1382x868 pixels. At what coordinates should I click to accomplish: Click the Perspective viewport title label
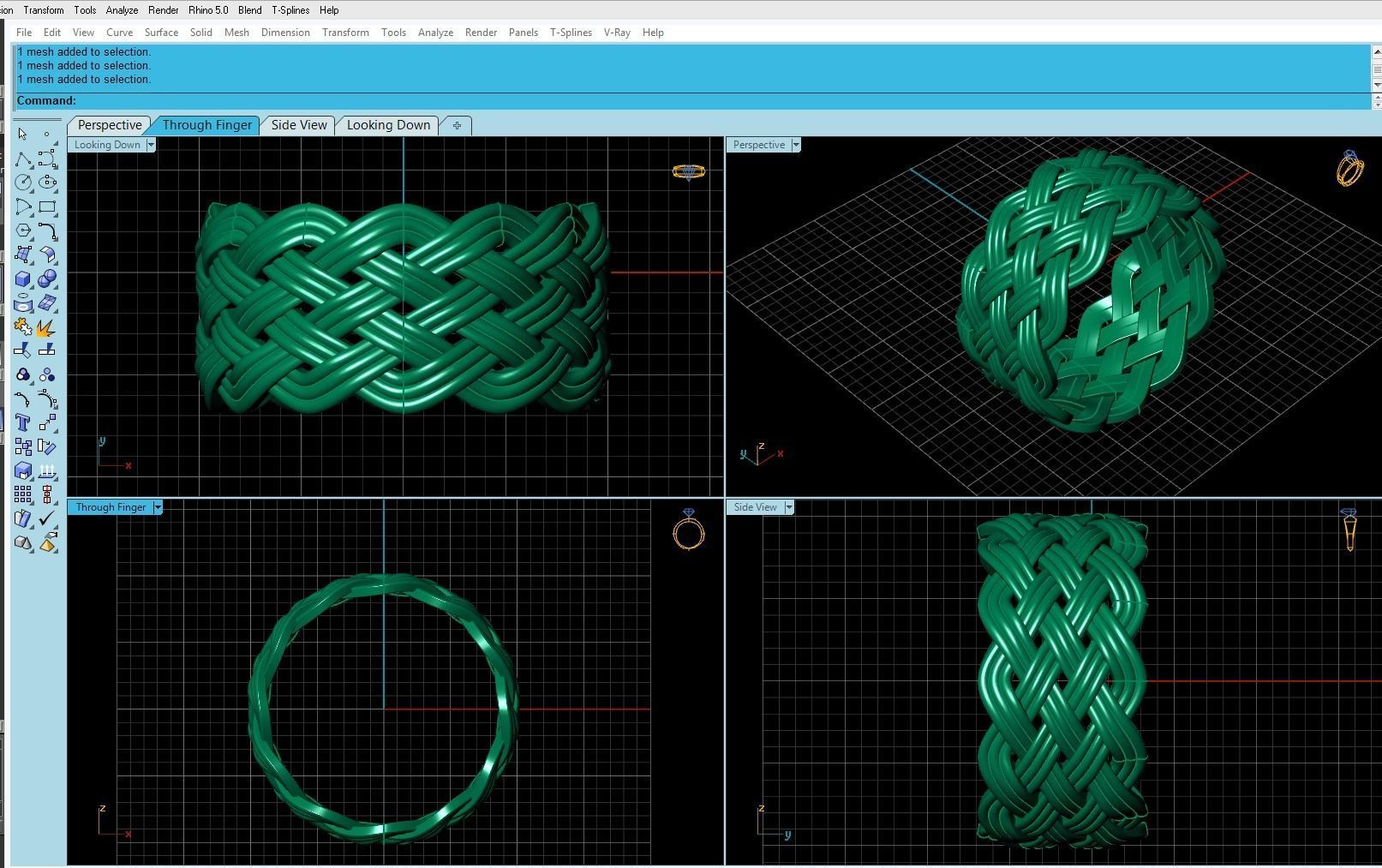759,145
